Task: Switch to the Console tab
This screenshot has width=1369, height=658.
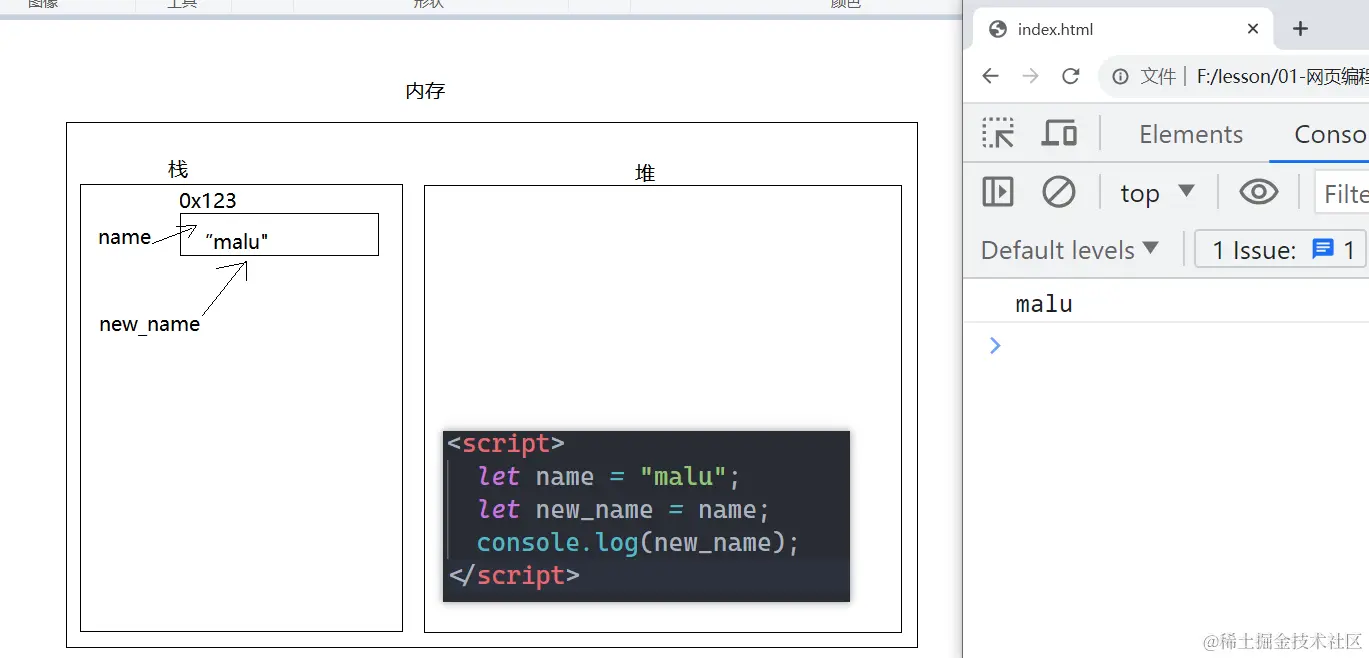Action: point(1330,134)
